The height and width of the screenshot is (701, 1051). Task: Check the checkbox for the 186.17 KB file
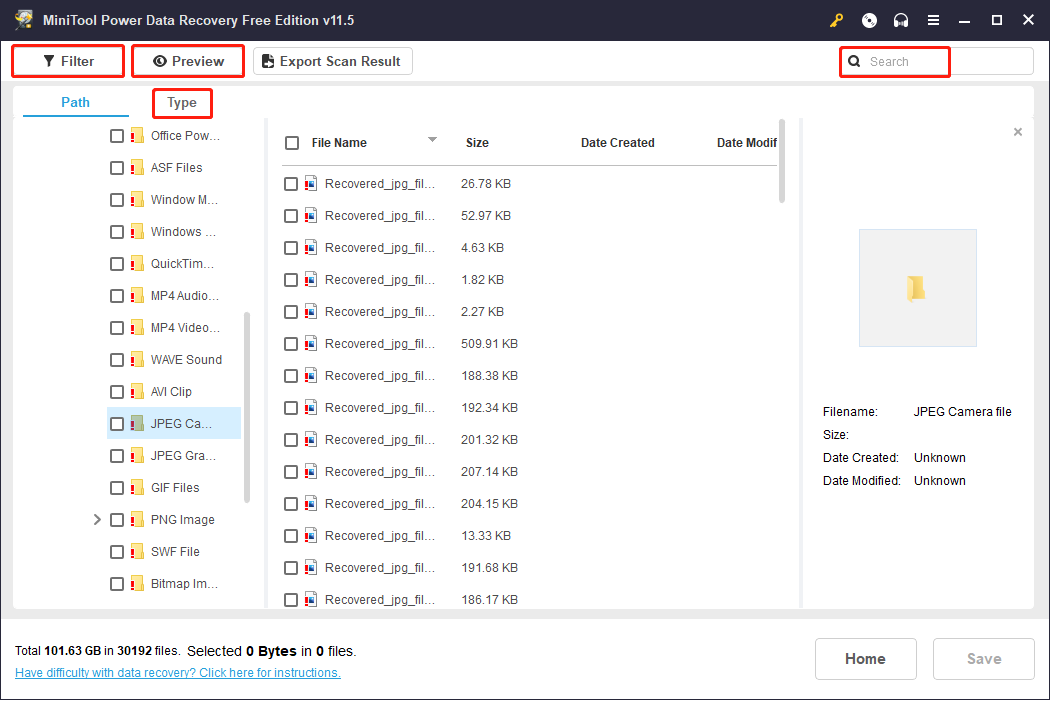click(x=290, y=600)
